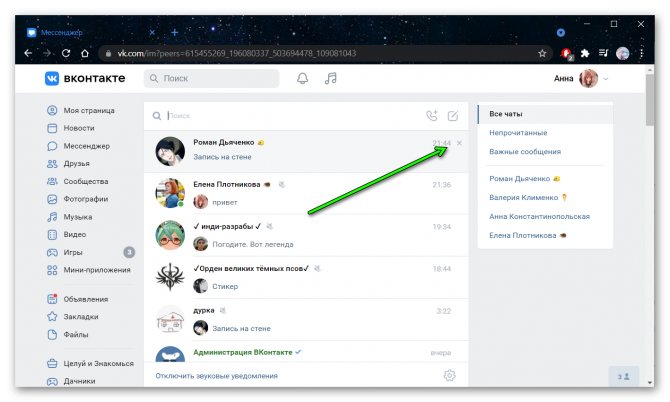
Task: Open Закладки in sidebar
Action: [73, 317]
